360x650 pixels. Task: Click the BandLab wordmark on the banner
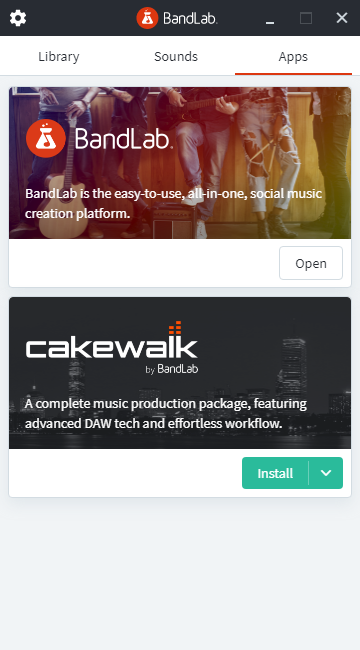tap(123, 138)
